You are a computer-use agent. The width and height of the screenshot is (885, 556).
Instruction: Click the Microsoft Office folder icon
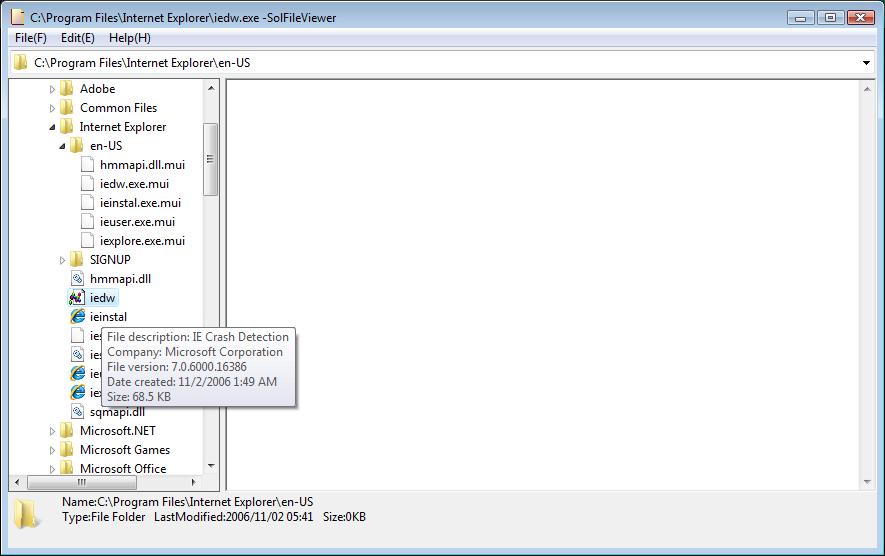click(x=67, y=469)
